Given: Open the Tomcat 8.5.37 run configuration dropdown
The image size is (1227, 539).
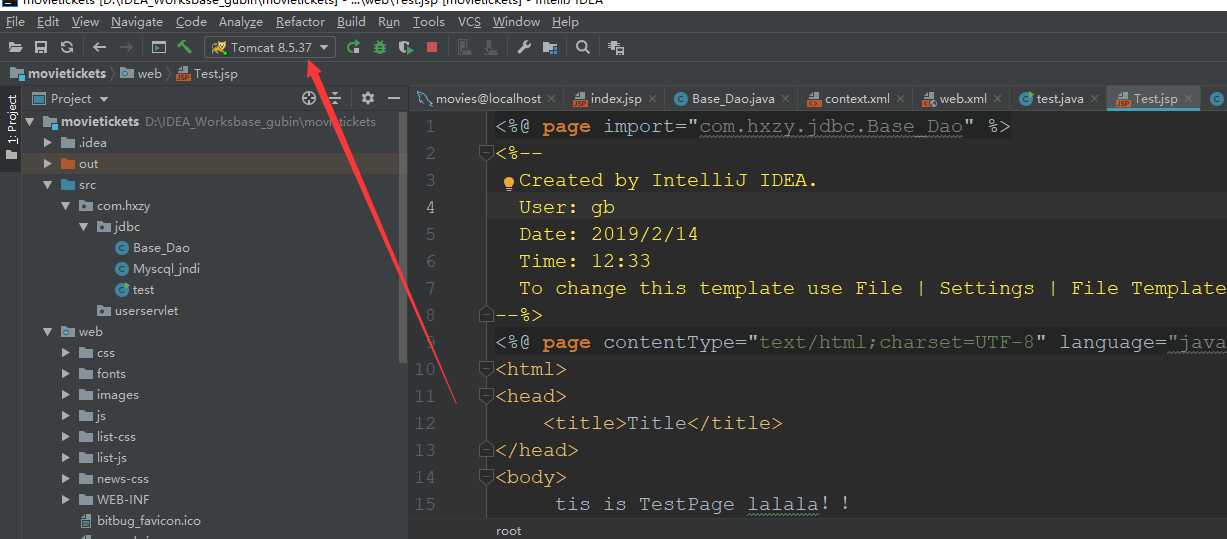Looking at the screenshot, I should (270, 47).
